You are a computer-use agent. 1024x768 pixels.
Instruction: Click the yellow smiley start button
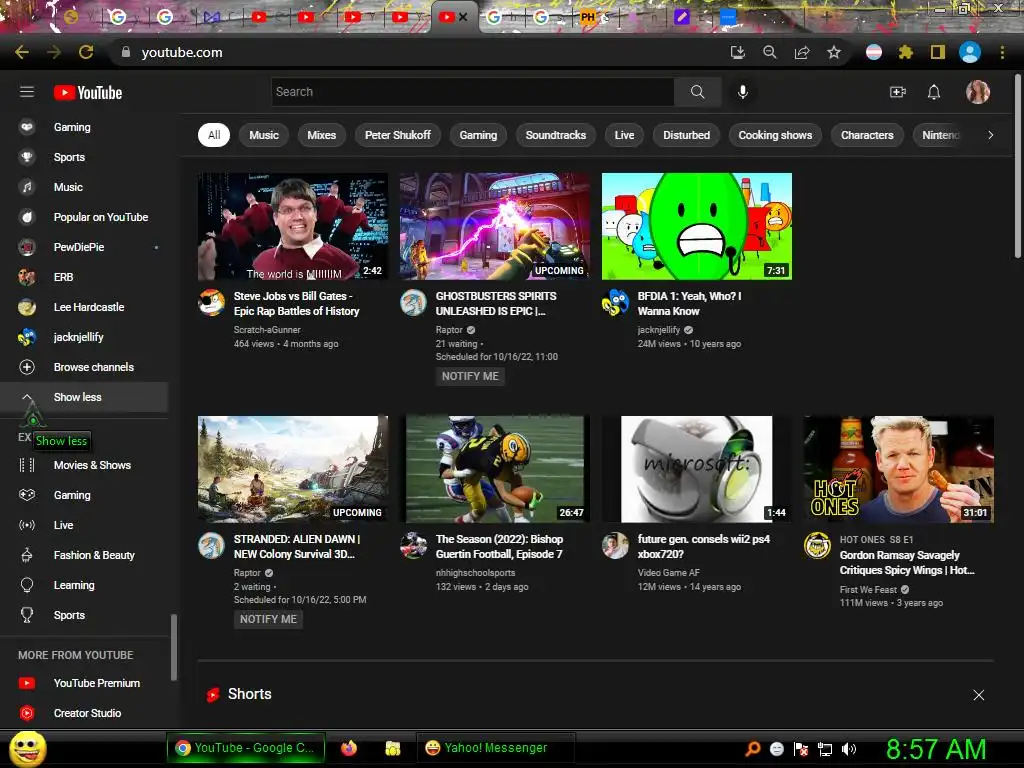point(28,748)
